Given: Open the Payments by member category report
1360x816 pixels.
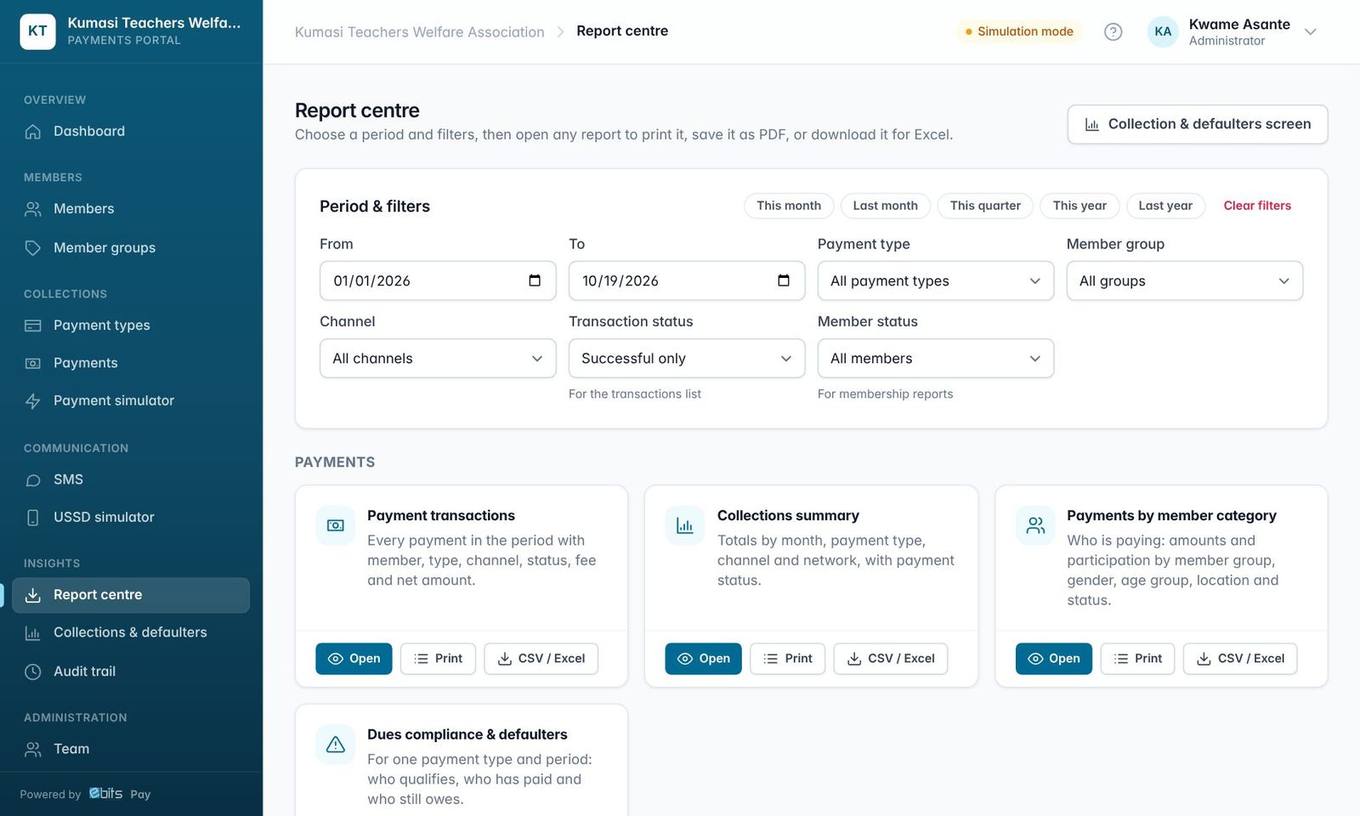Looking at the screenshot, I should (x=1054, y=659).
